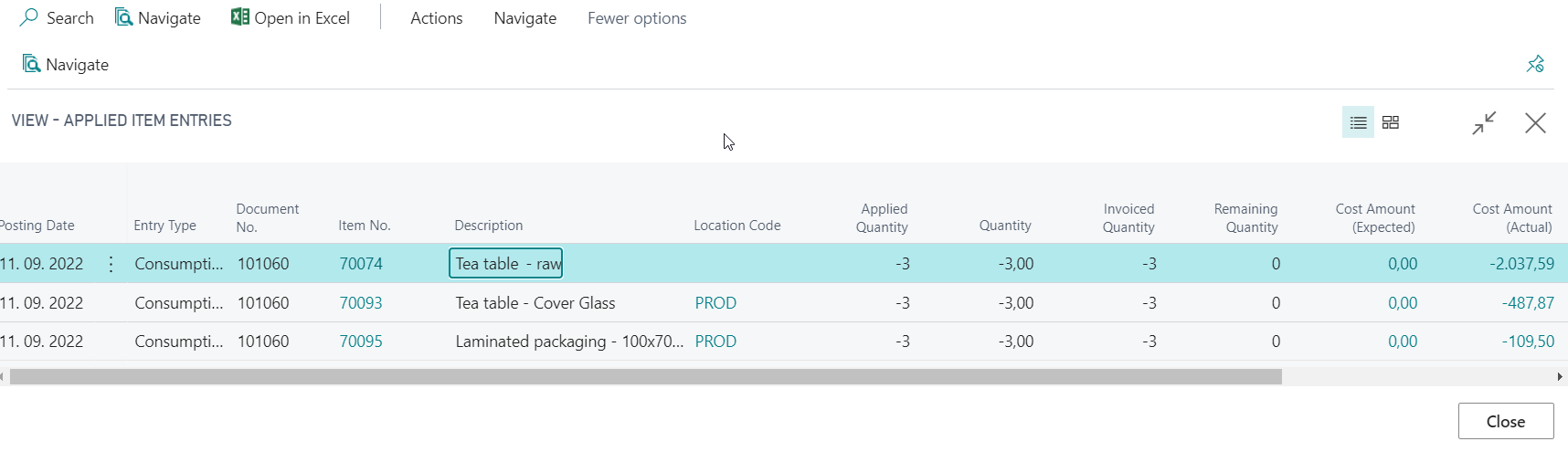The image size is (1568, 452).
Task: Open cost amount -2.037,59 link
Action: [x=1521, y=264]
